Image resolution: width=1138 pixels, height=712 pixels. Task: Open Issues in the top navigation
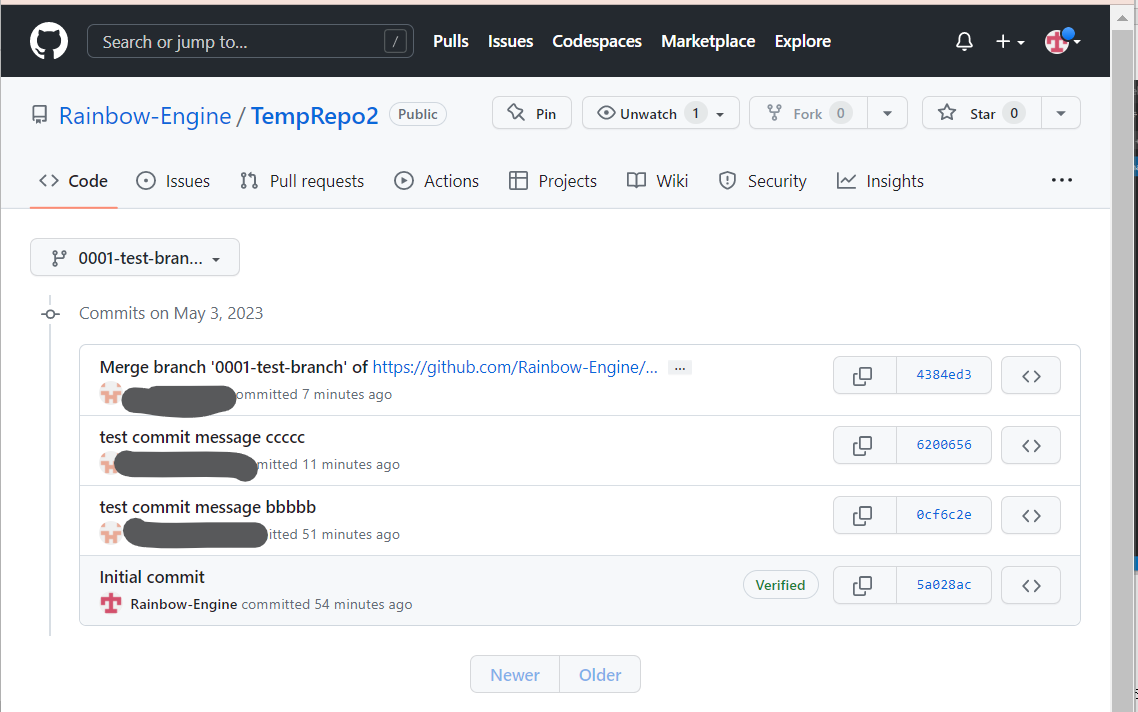point(510,41)
